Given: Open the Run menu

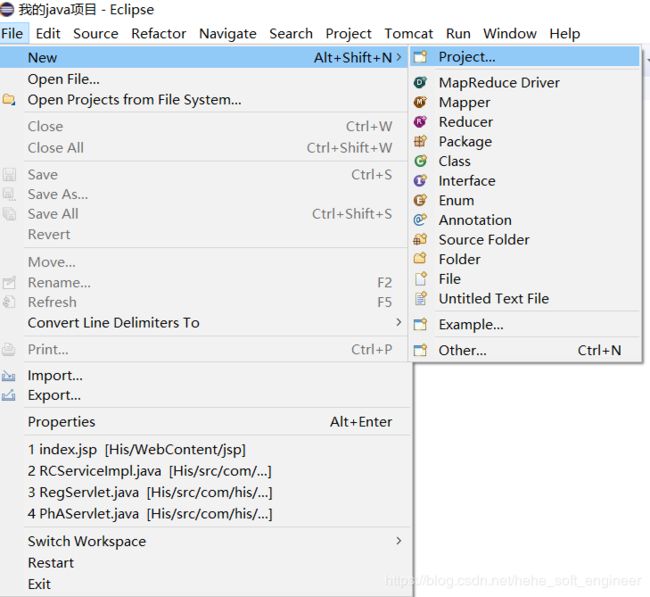Looking at the screenshot, I should tap(458, 33).
